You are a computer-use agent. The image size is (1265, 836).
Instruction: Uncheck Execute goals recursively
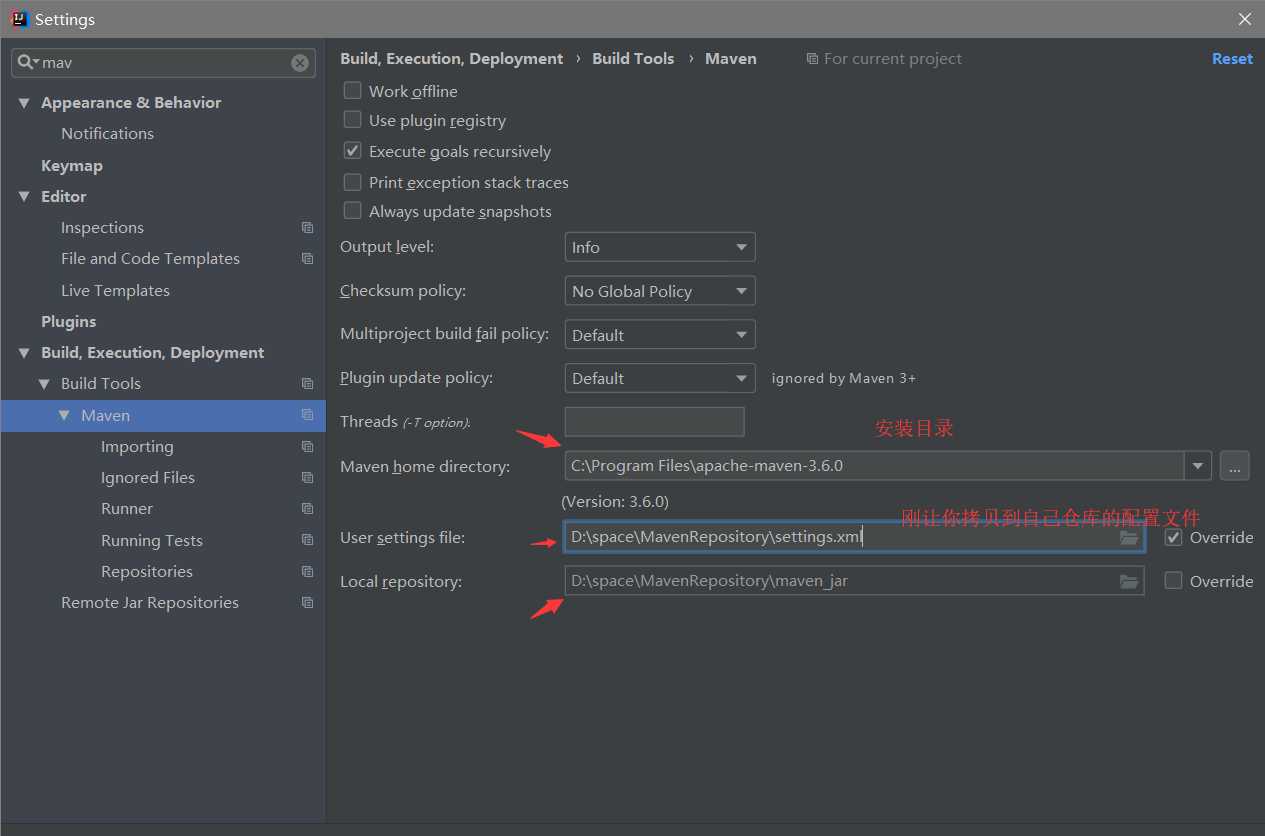coord(352,151)
